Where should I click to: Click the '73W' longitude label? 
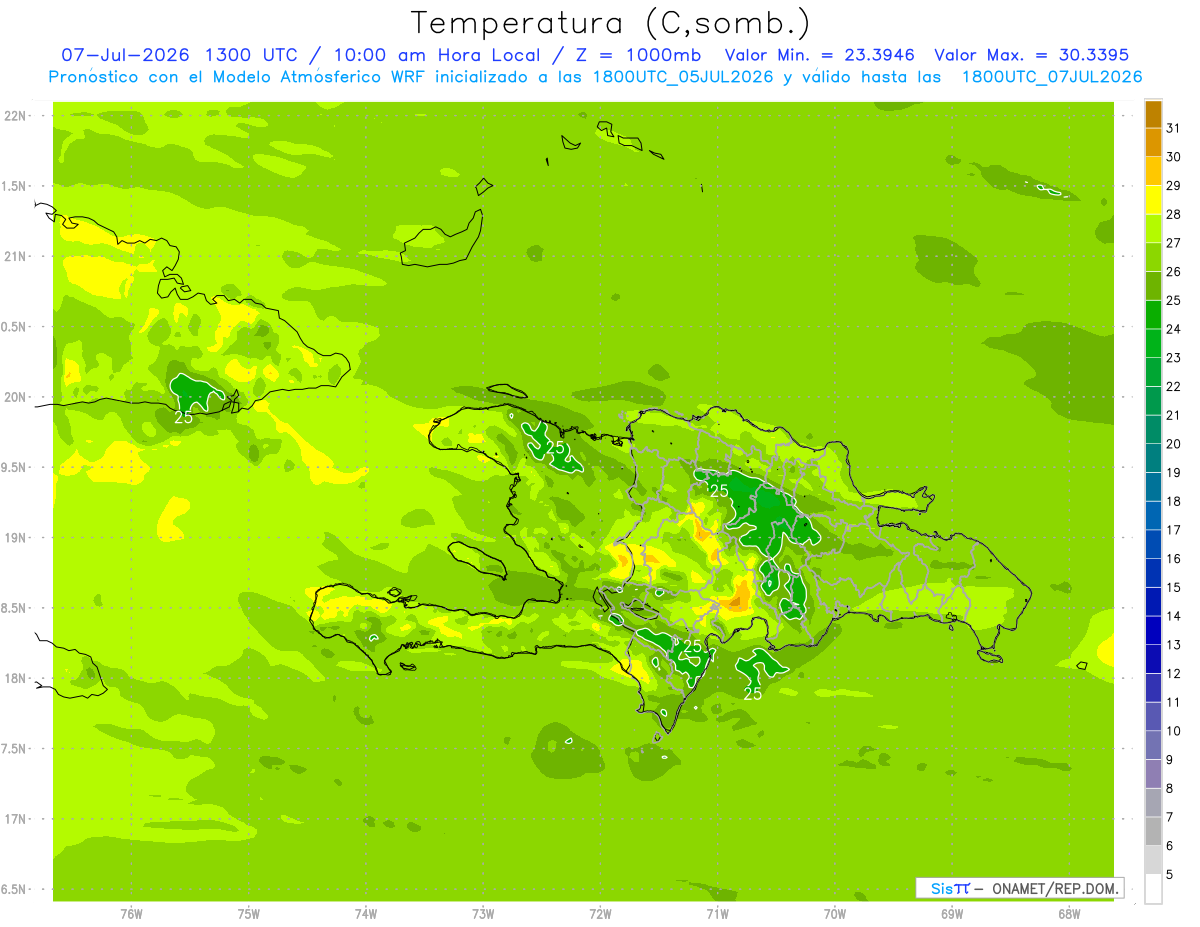pyautogui.click(x=483, y=913)
